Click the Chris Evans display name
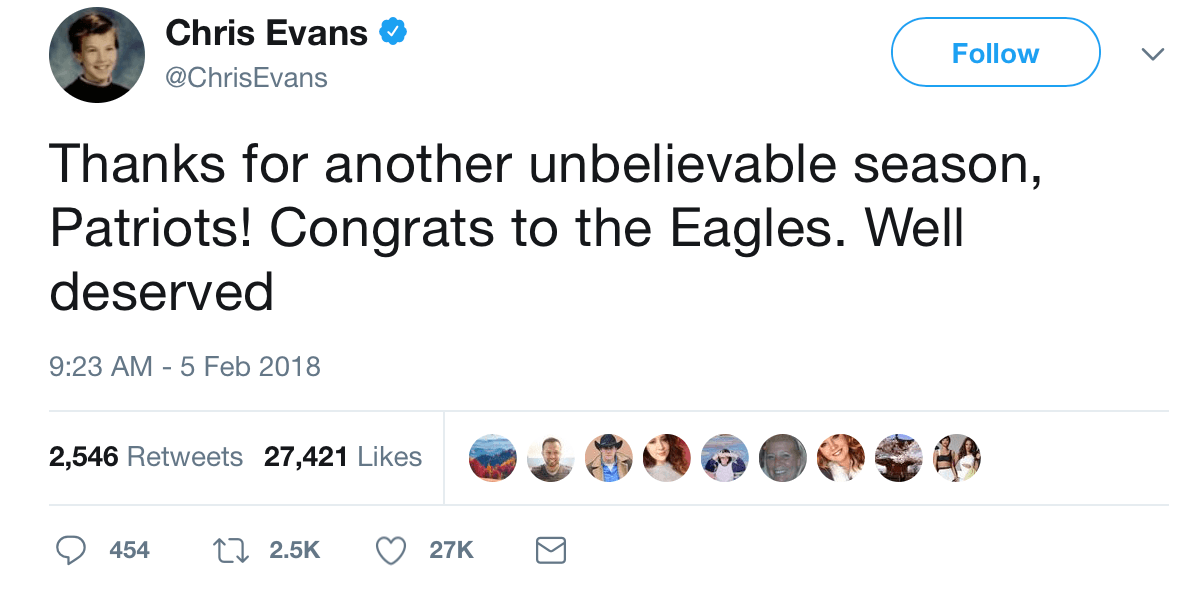 click(x=266, y=34)
